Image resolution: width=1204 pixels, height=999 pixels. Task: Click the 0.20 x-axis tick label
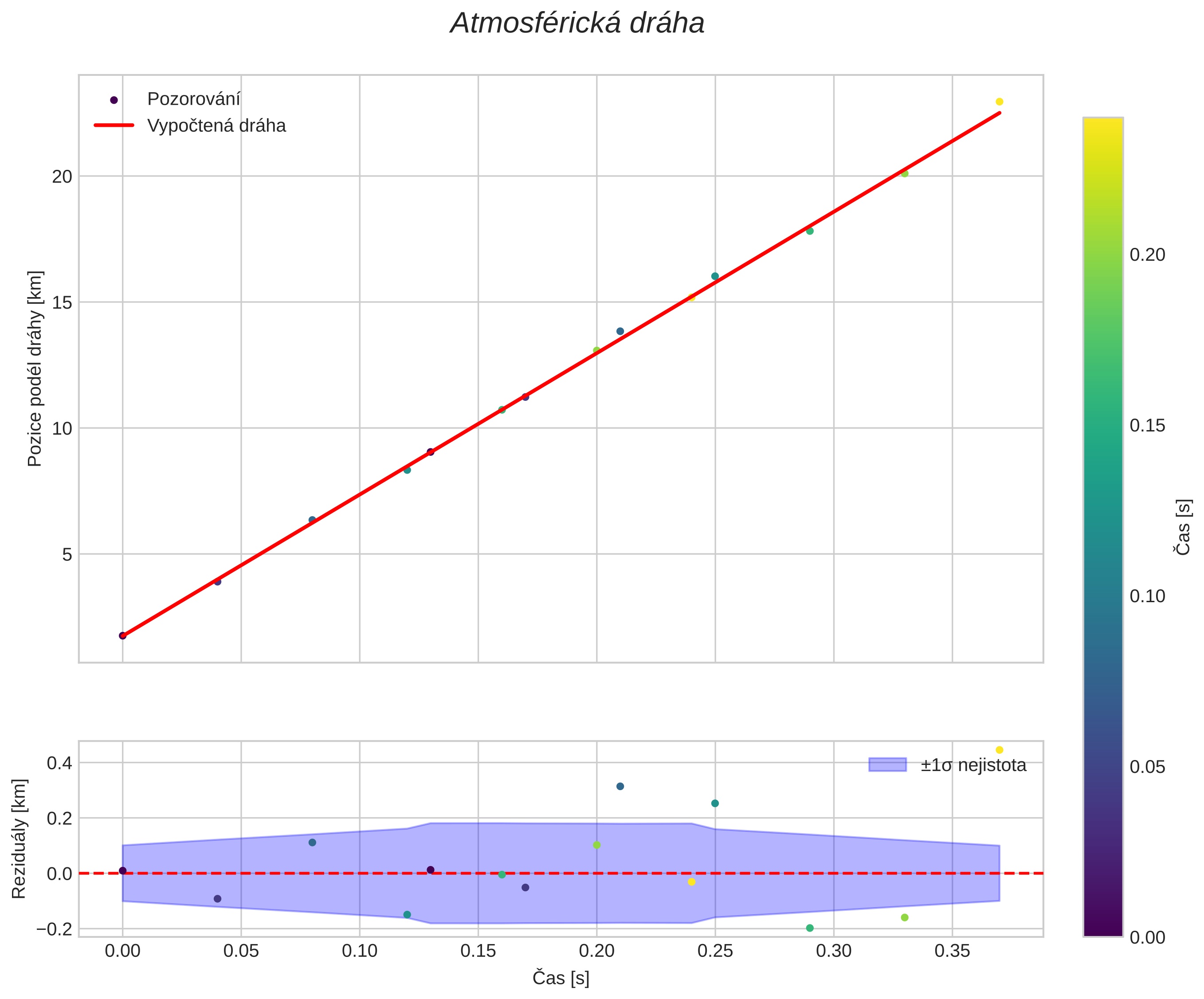[596, 952]
